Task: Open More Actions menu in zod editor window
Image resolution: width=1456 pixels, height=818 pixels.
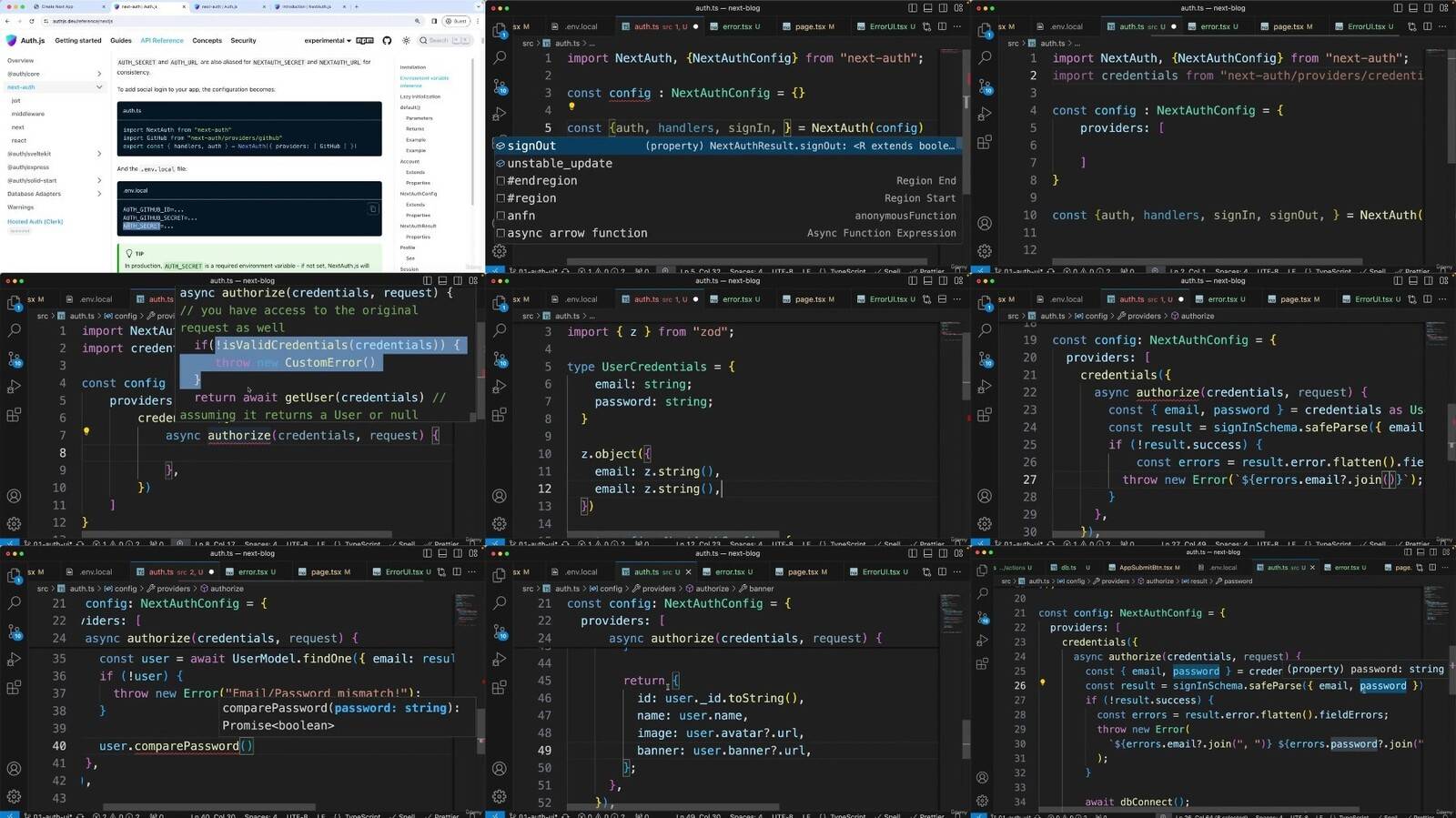Action: pos(957,298)
